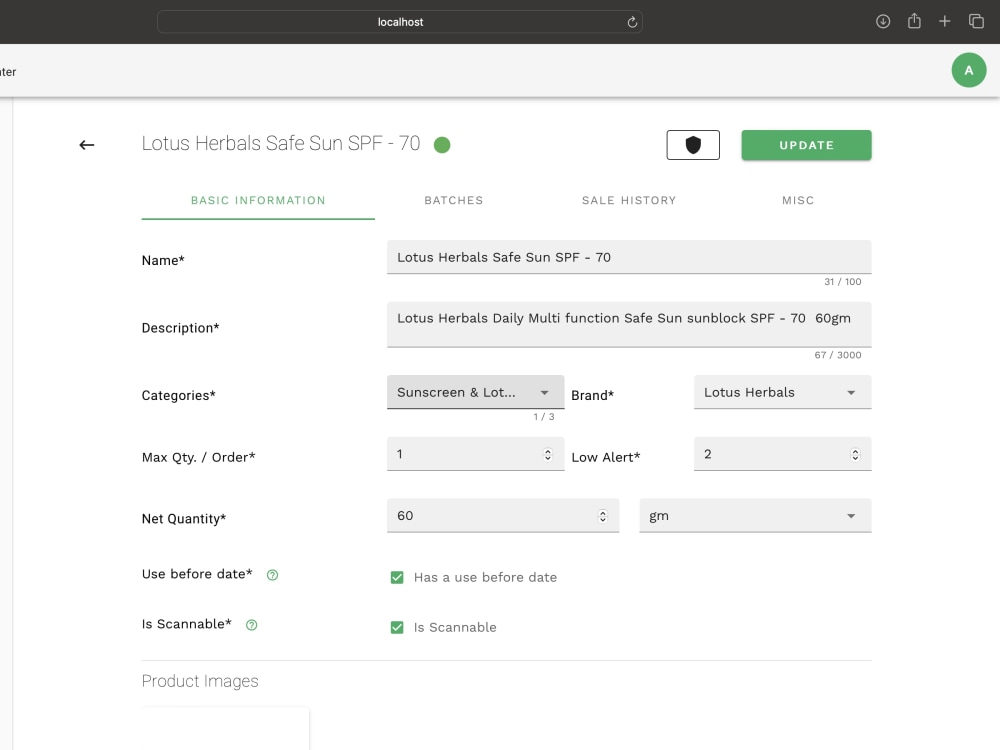This screenshot has height=750, width=1000.
Task: Go back using the left arrow icon
Action: point(87,145)
